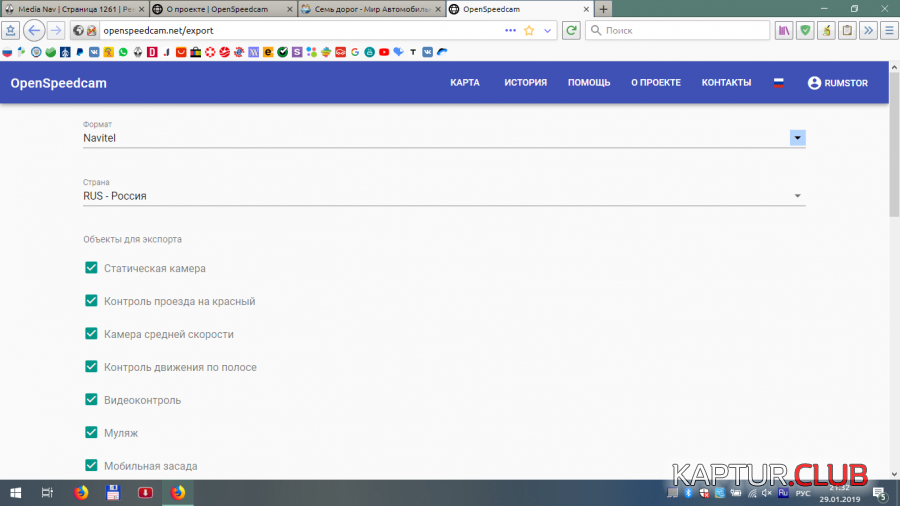
Task: Open the Windows Task View icon
Action: [47, 493]
